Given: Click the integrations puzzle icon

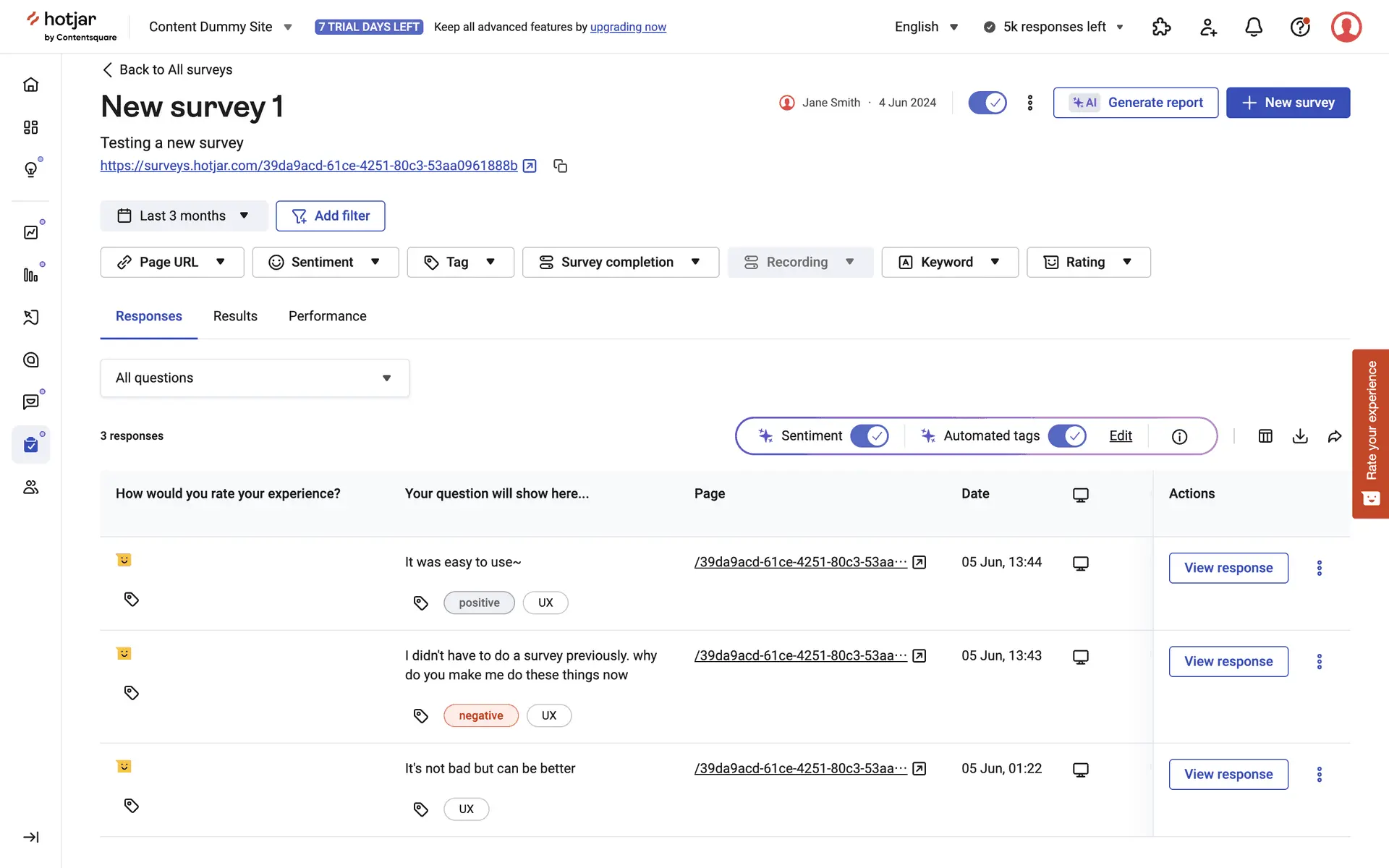Looking at the screenshot, I should tap(1161, 27).
